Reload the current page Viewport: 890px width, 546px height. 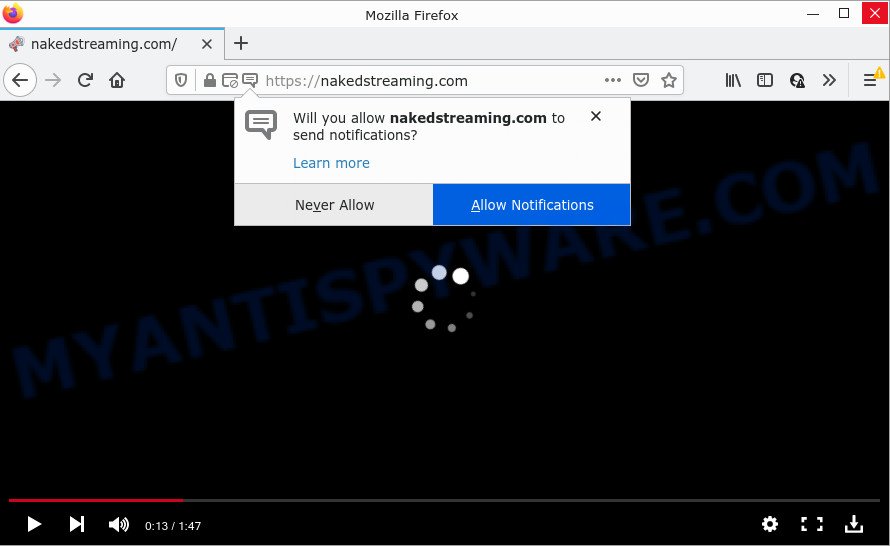(x=85, y=81)
